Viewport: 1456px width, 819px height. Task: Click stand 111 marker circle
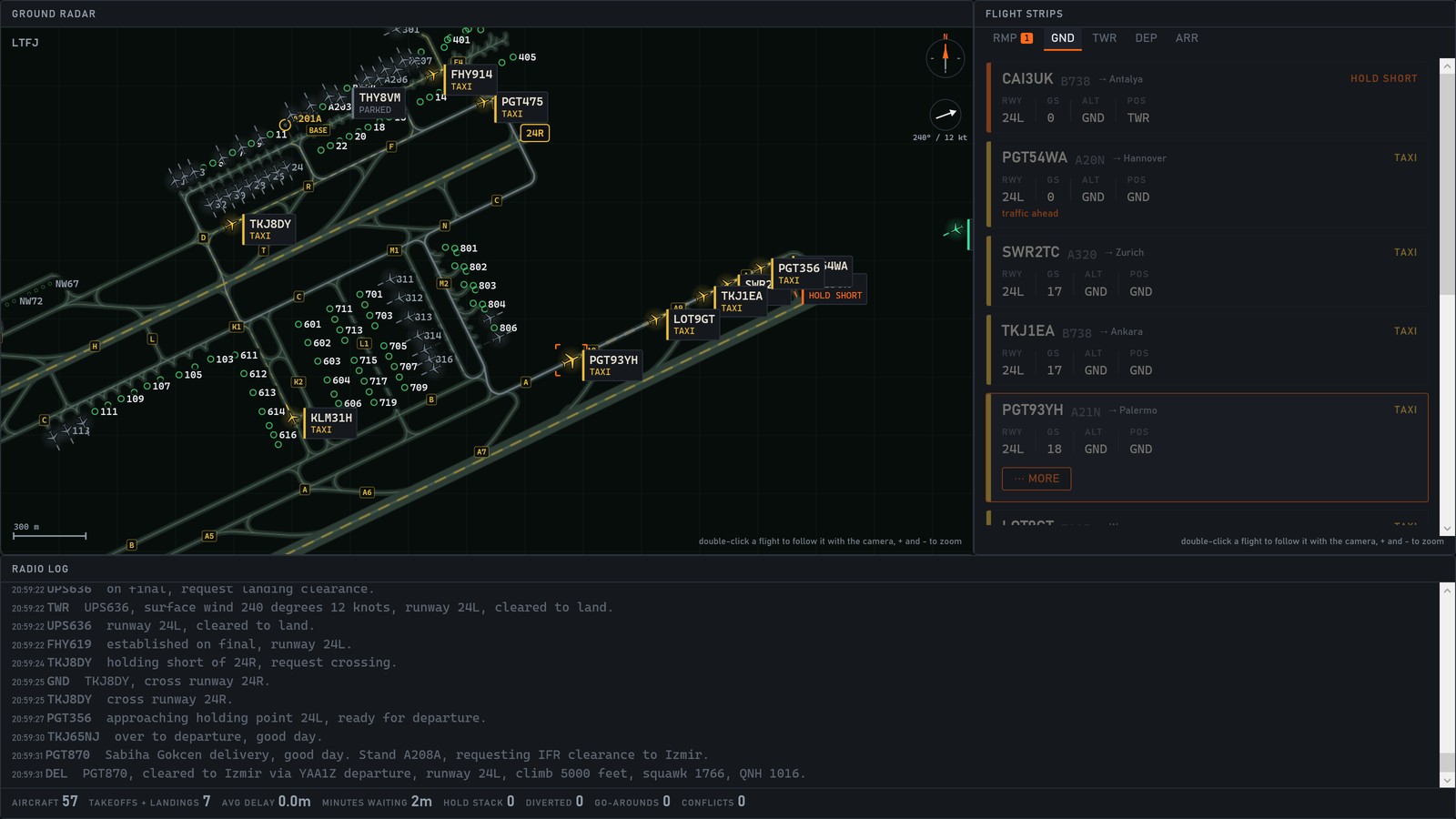(x=95, y=411)
